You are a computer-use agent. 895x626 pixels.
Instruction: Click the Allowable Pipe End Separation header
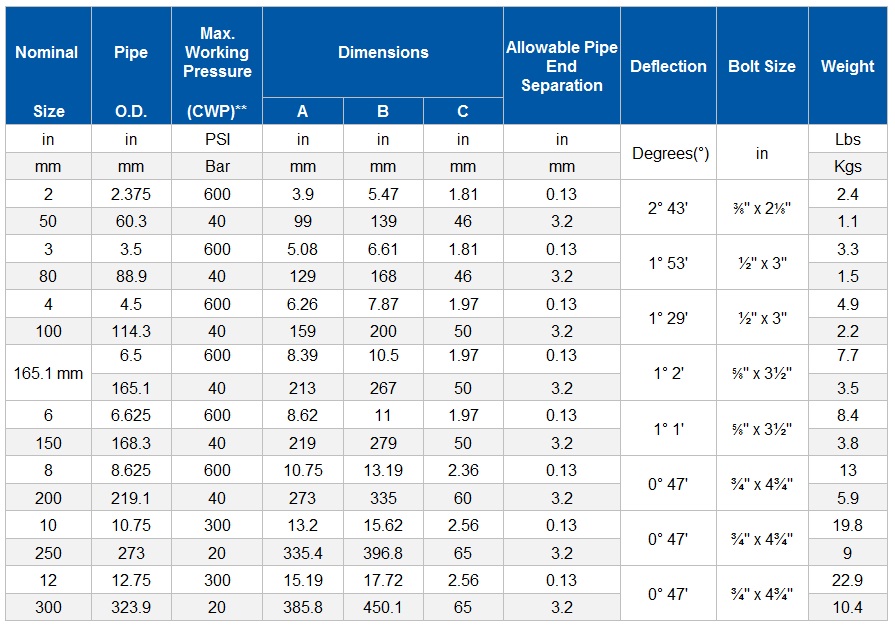pos(562,66)
